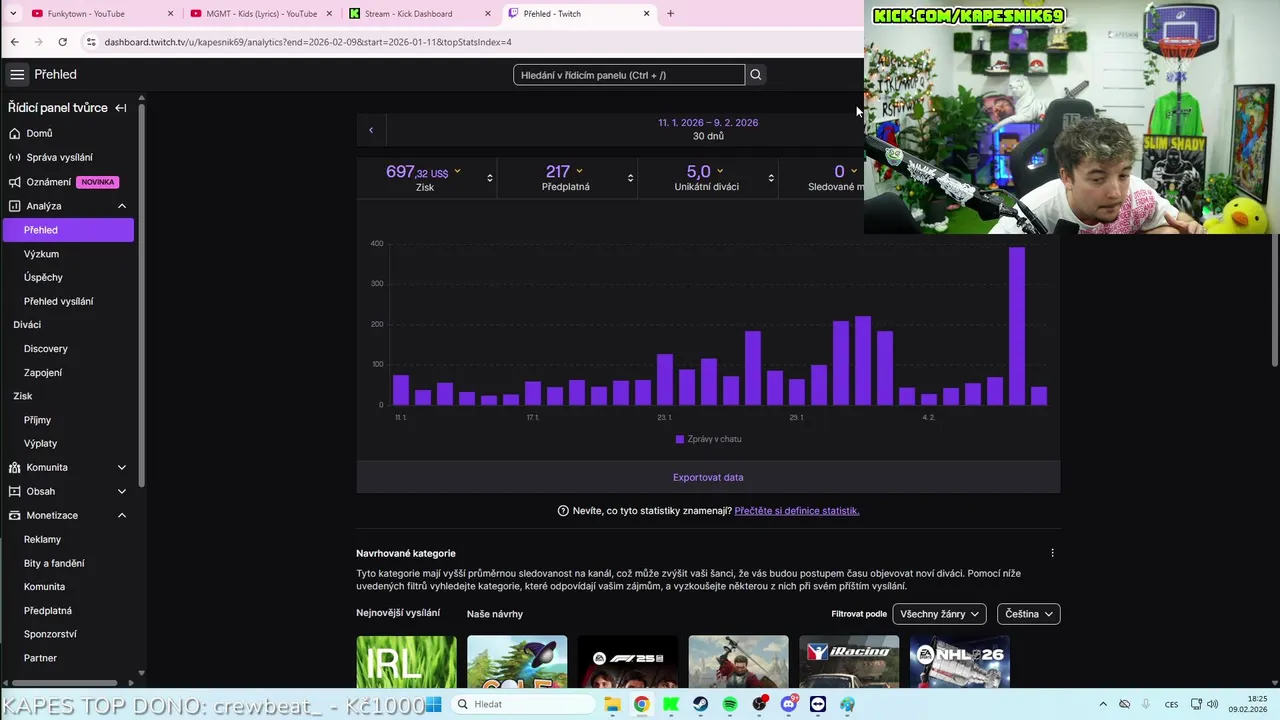The image size is (1280, 720).
Task: Open Chrome from the taskbar
Action: [x=641, y=704]
